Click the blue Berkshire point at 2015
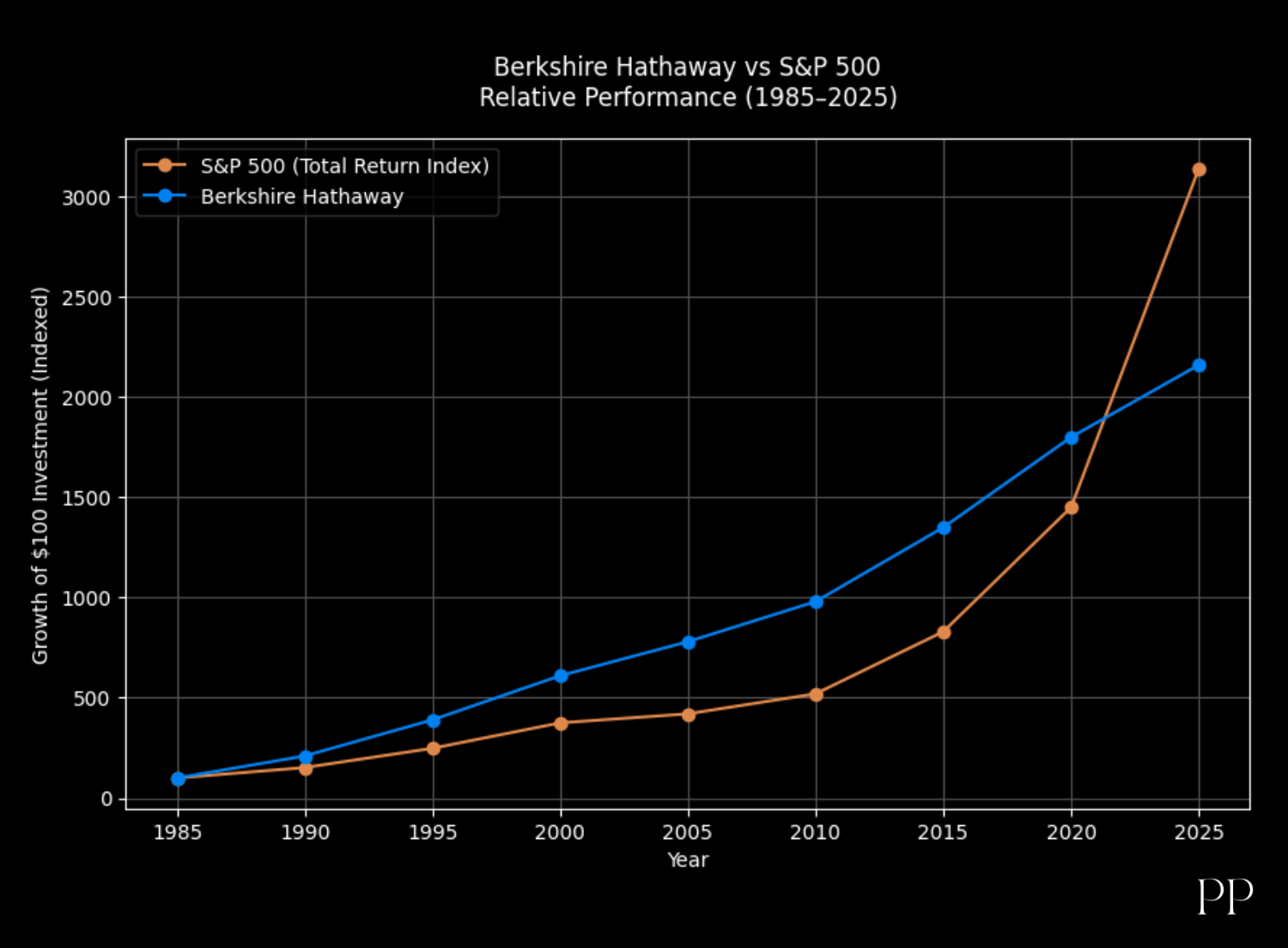Screen dimensions: 1288x948 click(x=944, y=528)
